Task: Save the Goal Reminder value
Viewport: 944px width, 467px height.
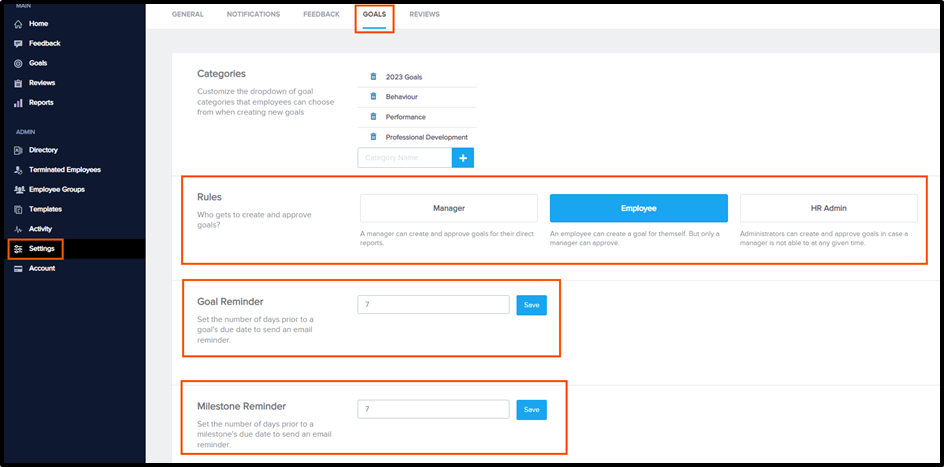Action: tap(532, 305)
